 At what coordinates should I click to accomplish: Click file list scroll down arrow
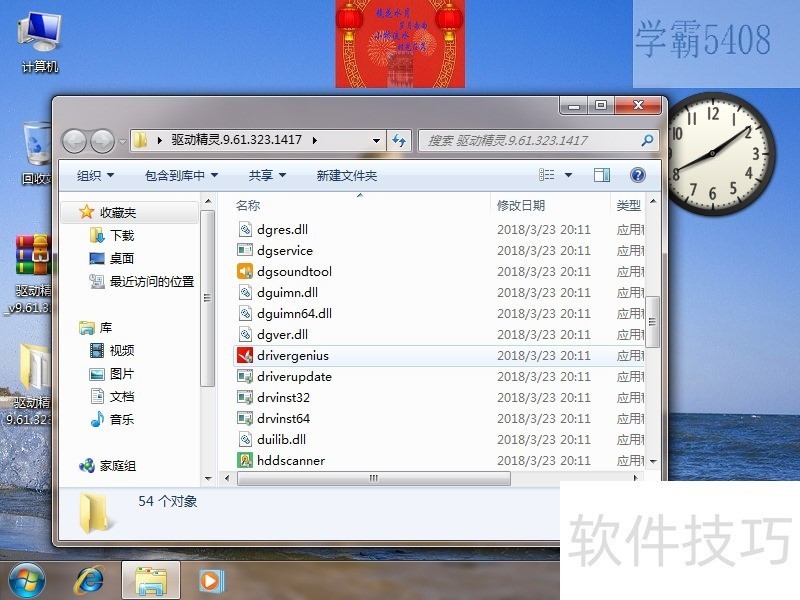tap(653, 461)
